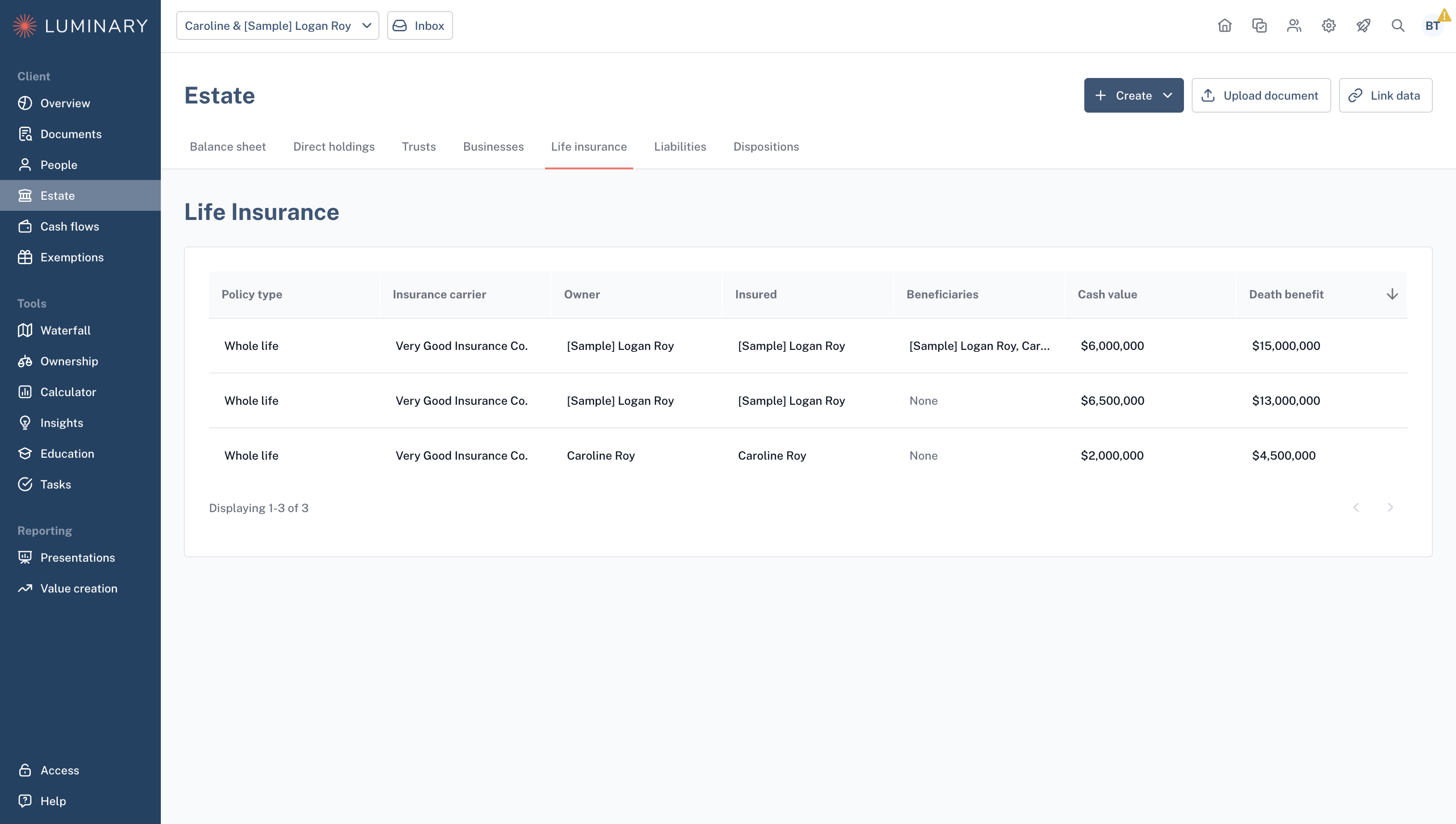Open the Insights tool
The width and height of the screenshot is (1456, 824).
(80, 423)
